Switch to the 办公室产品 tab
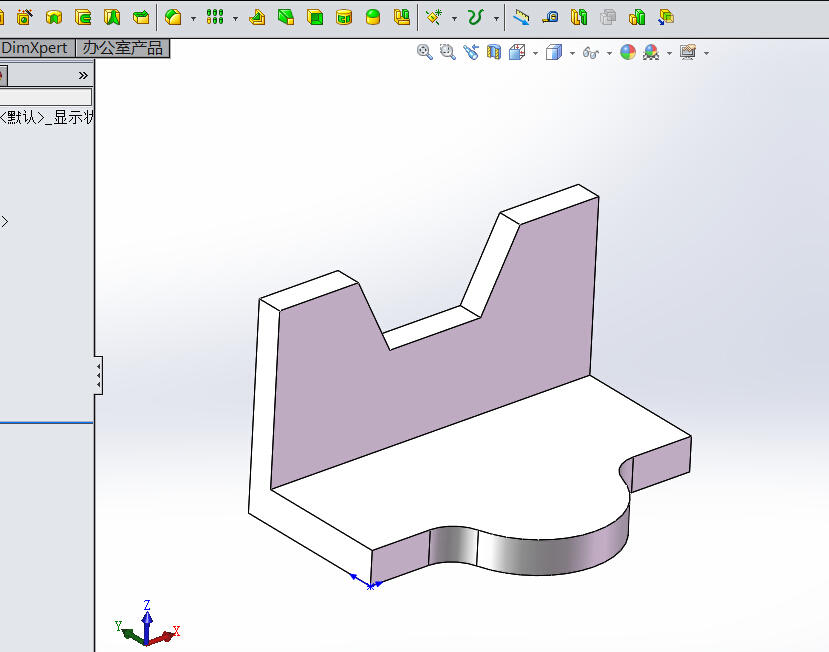829x652 pixels. (x=123, y=48)
